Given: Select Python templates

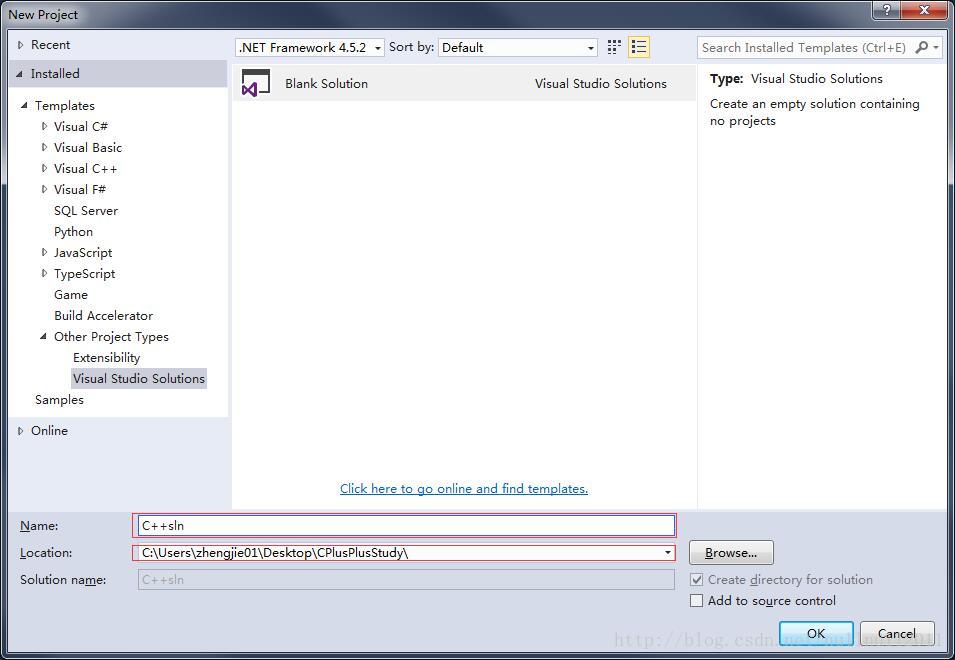Looking at the screenshot, I should [73, 231].
